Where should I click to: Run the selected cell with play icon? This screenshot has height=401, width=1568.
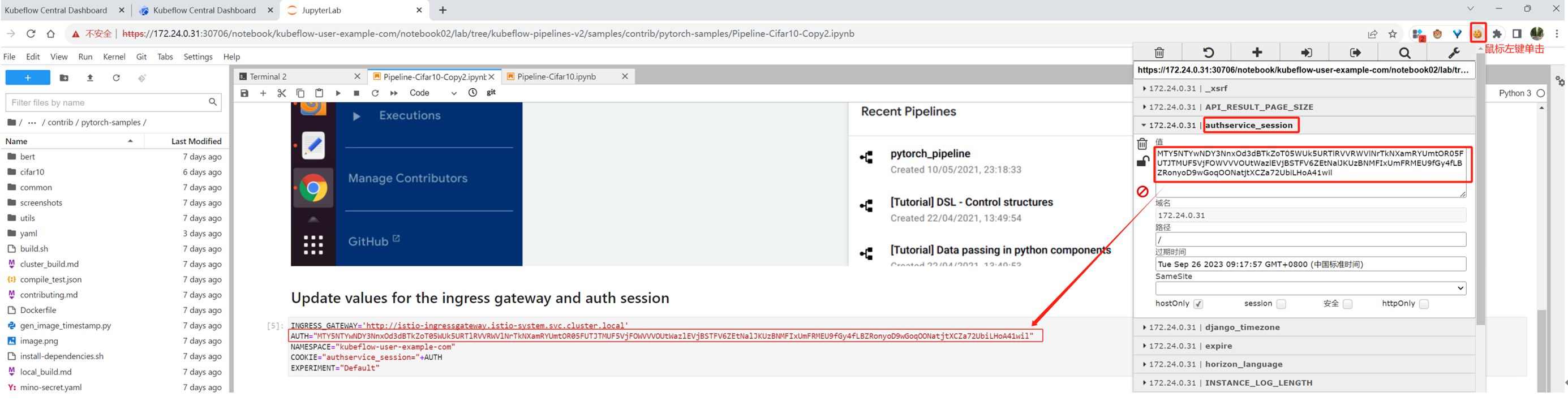coord(338,93)
